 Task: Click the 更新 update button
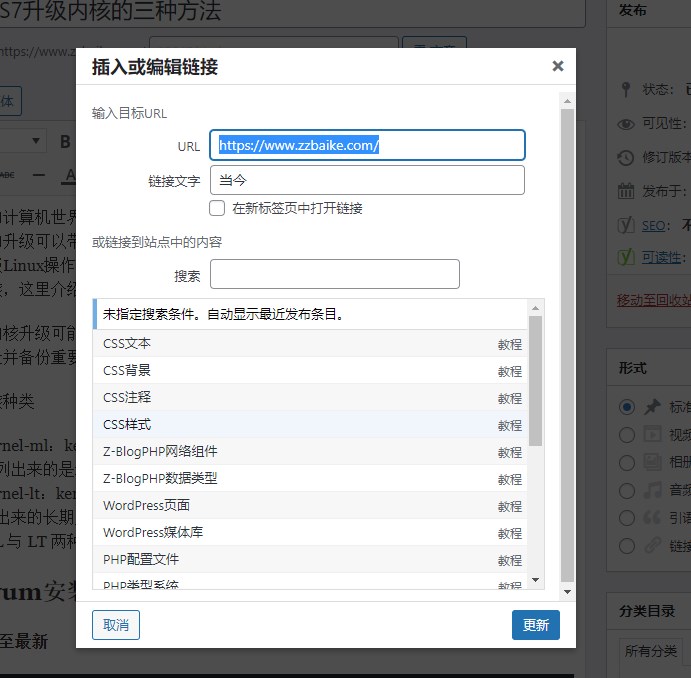[536, 625]
